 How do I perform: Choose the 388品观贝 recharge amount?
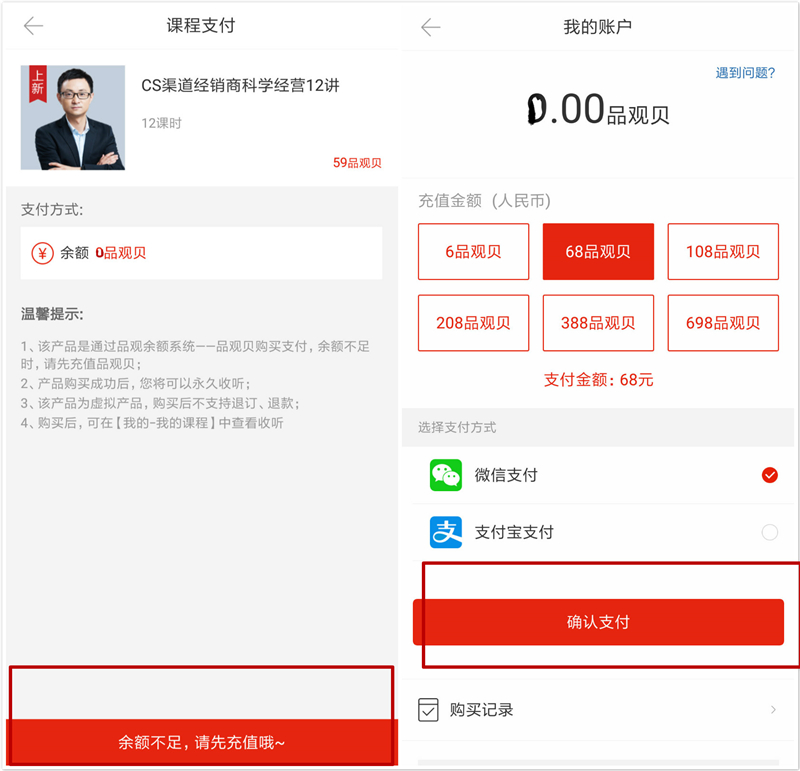(598, 323)
